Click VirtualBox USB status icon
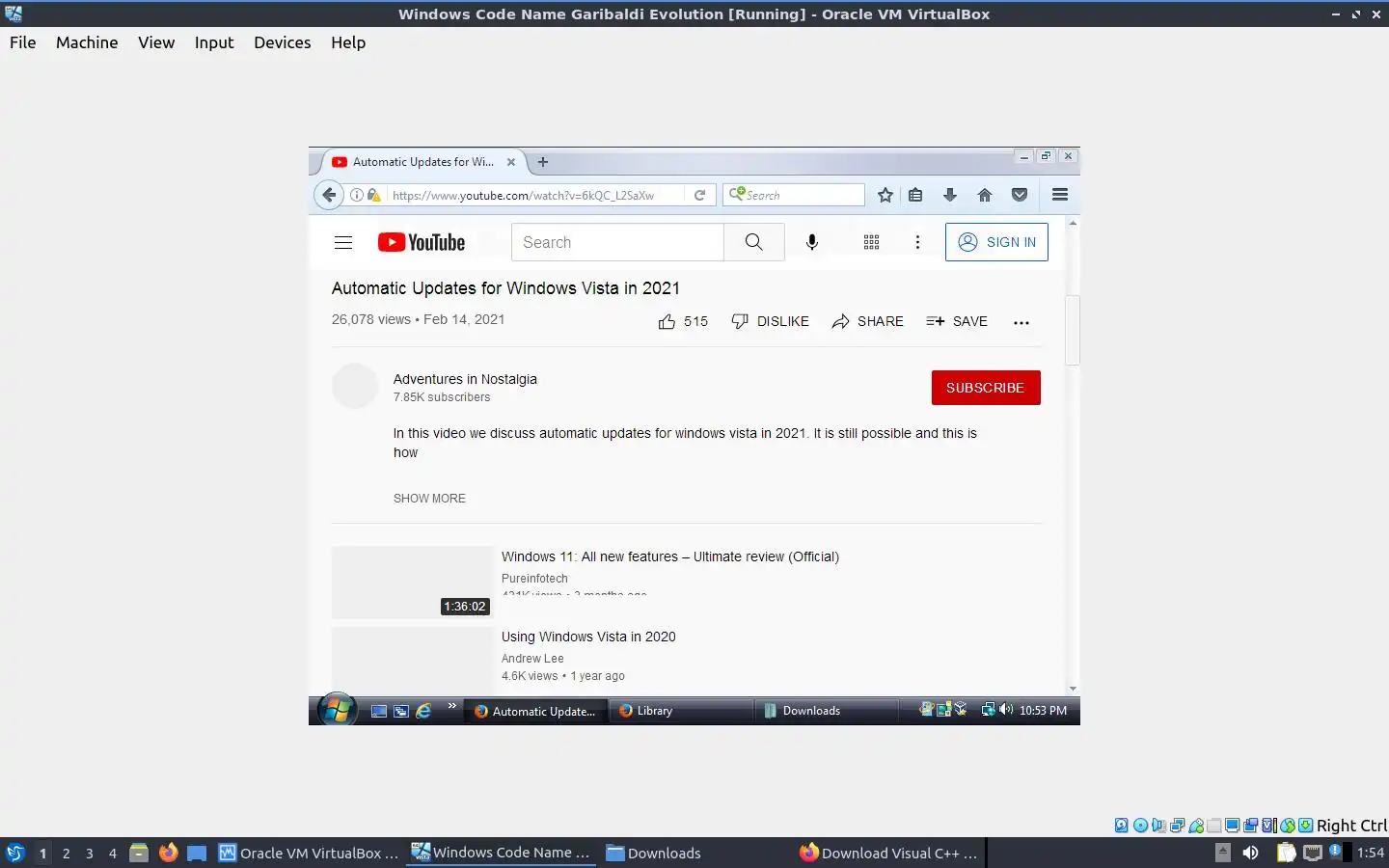Viewport: 1389px width, 868px height. 1196,826
